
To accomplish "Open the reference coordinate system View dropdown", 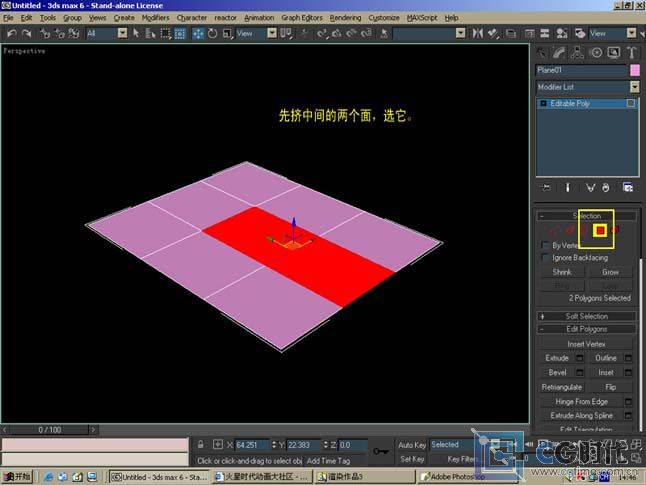I will point(272,33).
